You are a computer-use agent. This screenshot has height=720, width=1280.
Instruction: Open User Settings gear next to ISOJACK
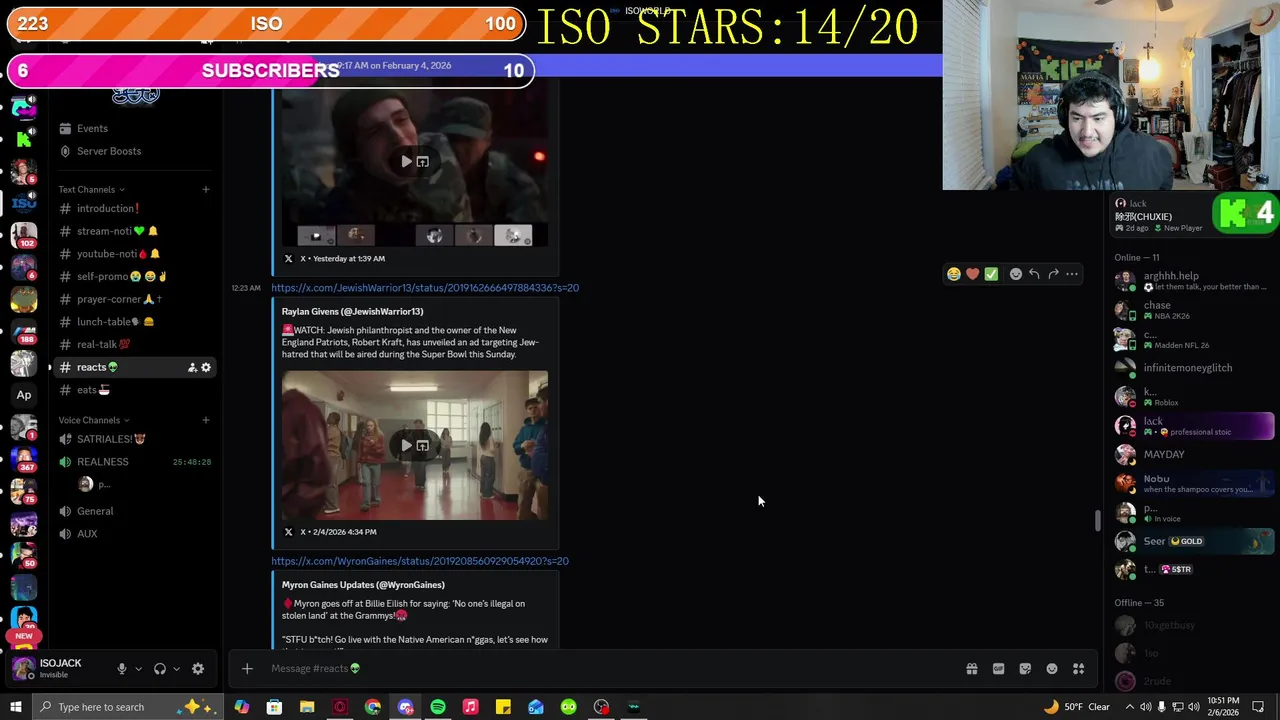(198, 669)
